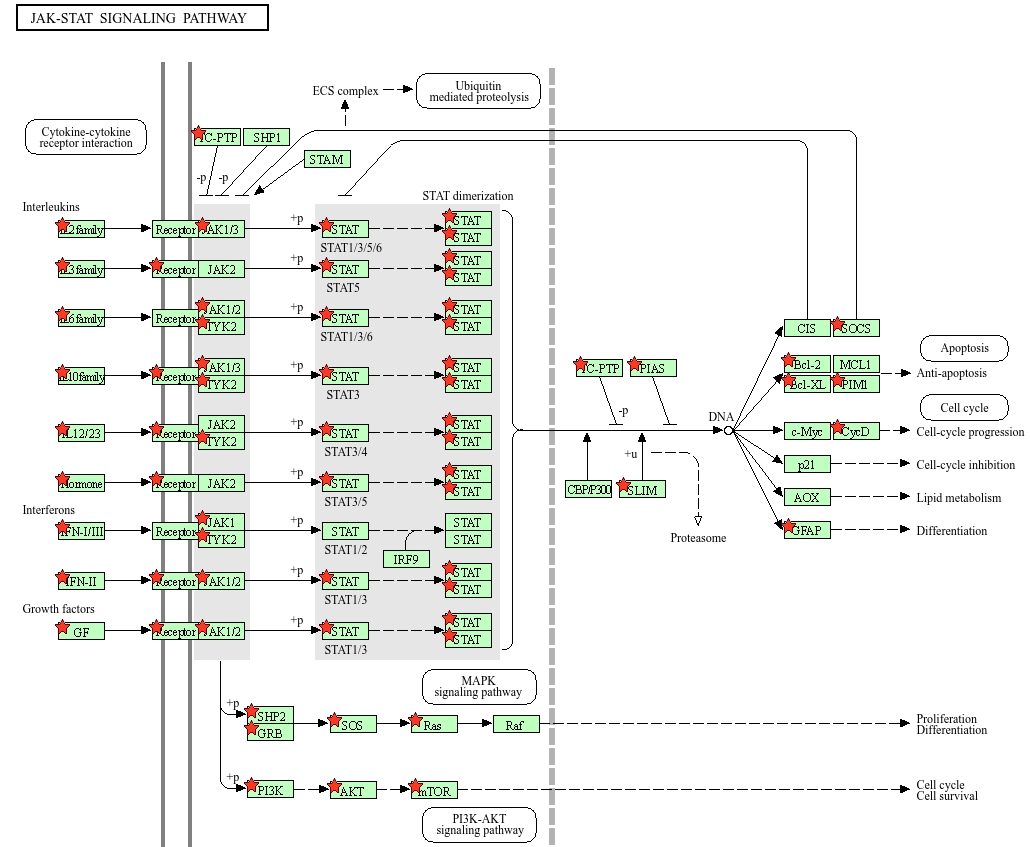Open Cytokine-cytokine receptor interaction pathway

coord(85,138)
